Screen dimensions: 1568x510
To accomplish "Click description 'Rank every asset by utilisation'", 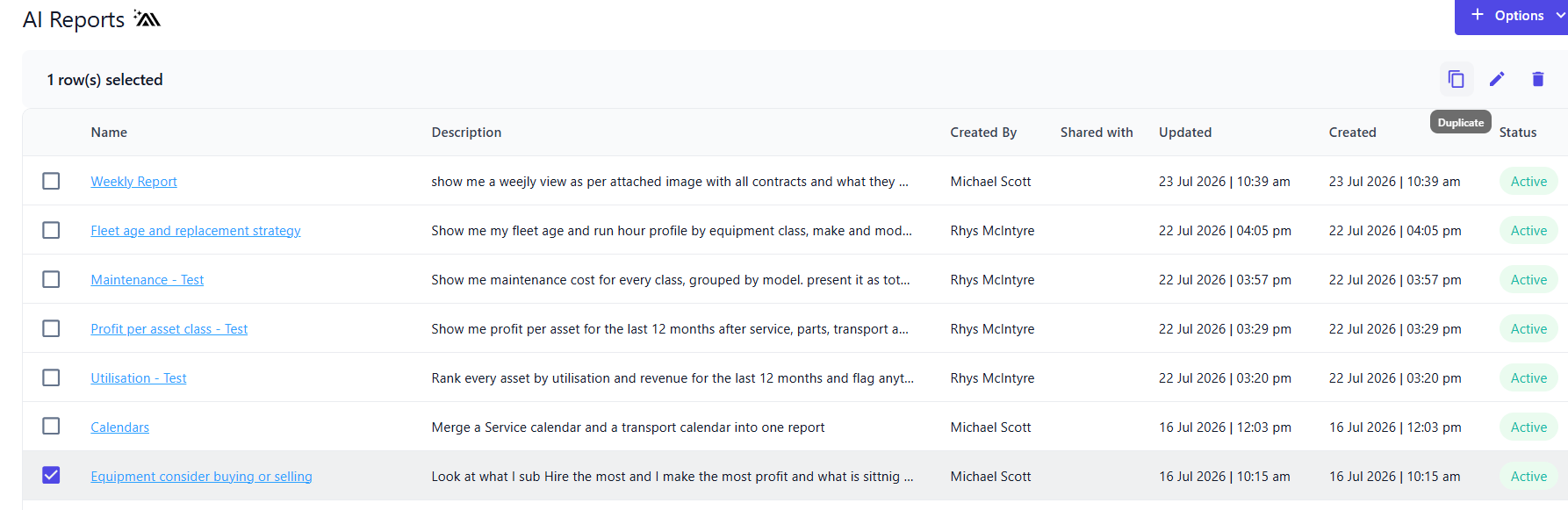I will tap(673, 378).
